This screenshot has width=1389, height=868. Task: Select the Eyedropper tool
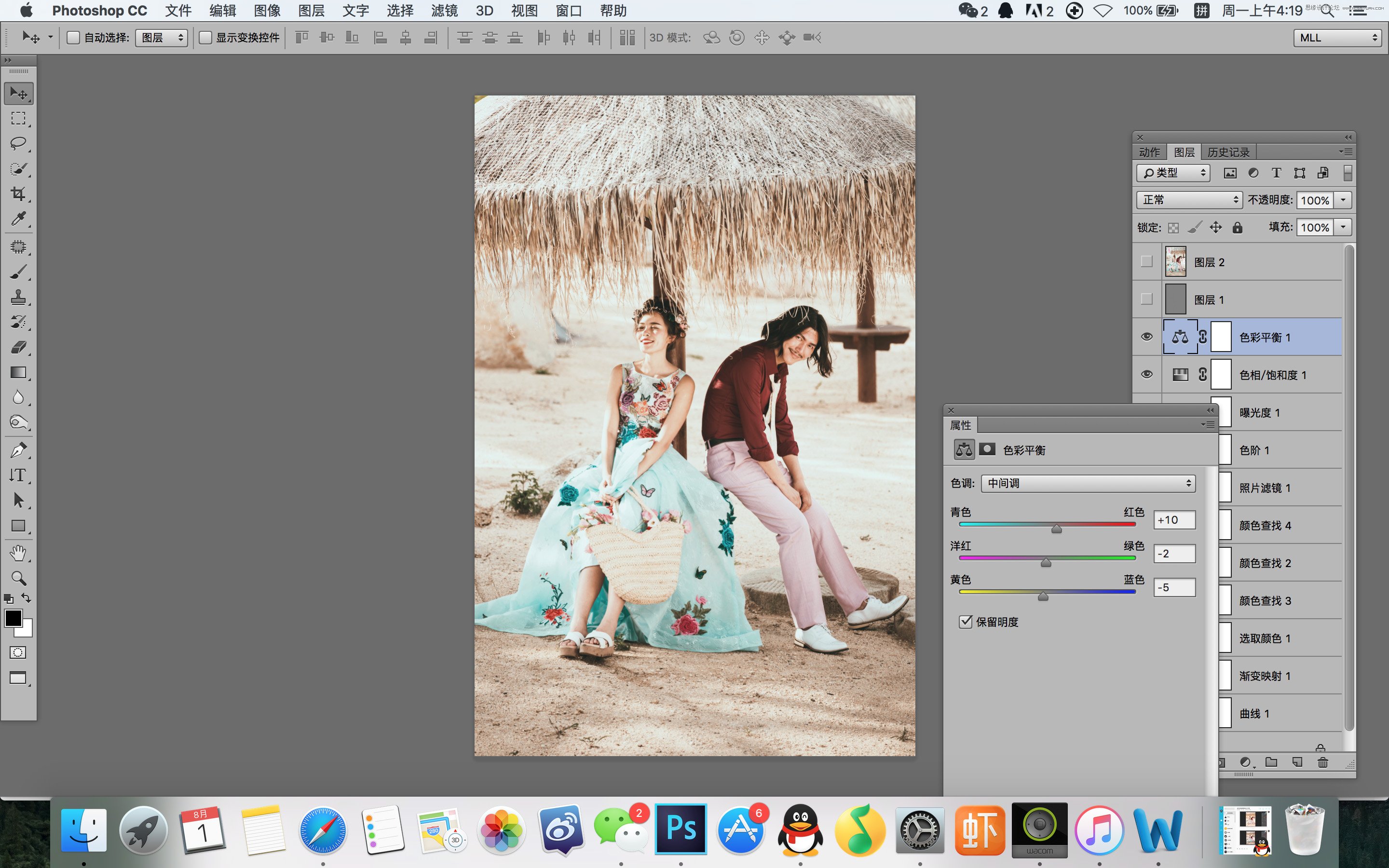(x=18, y=219)
